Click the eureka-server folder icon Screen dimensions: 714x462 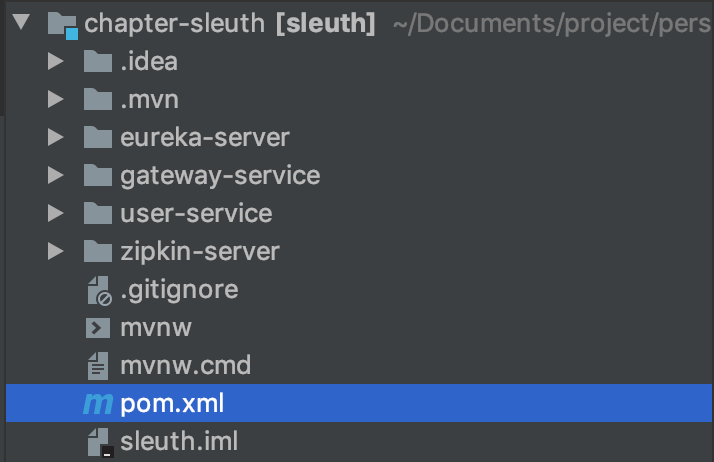point(98,137)
